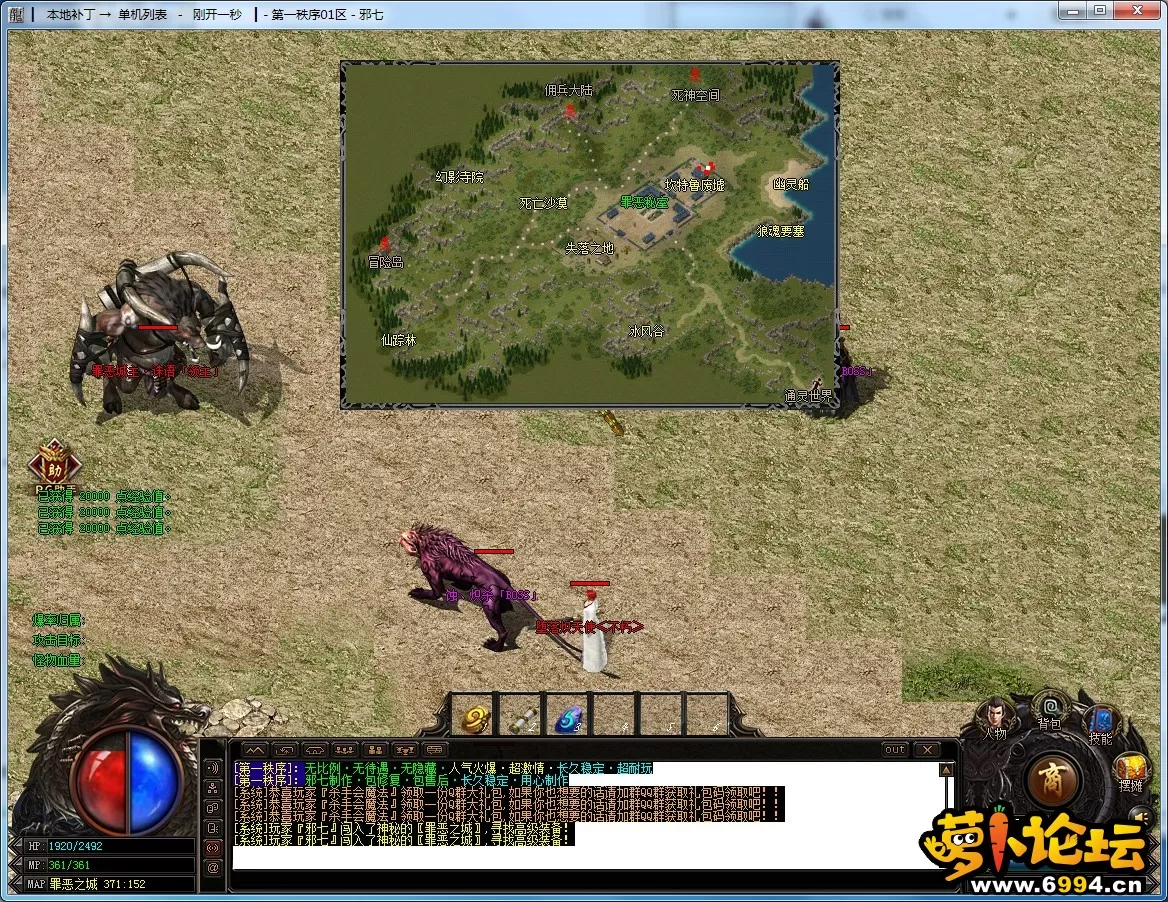Click the three-figure group chat toolbar icon

[345, 750]
